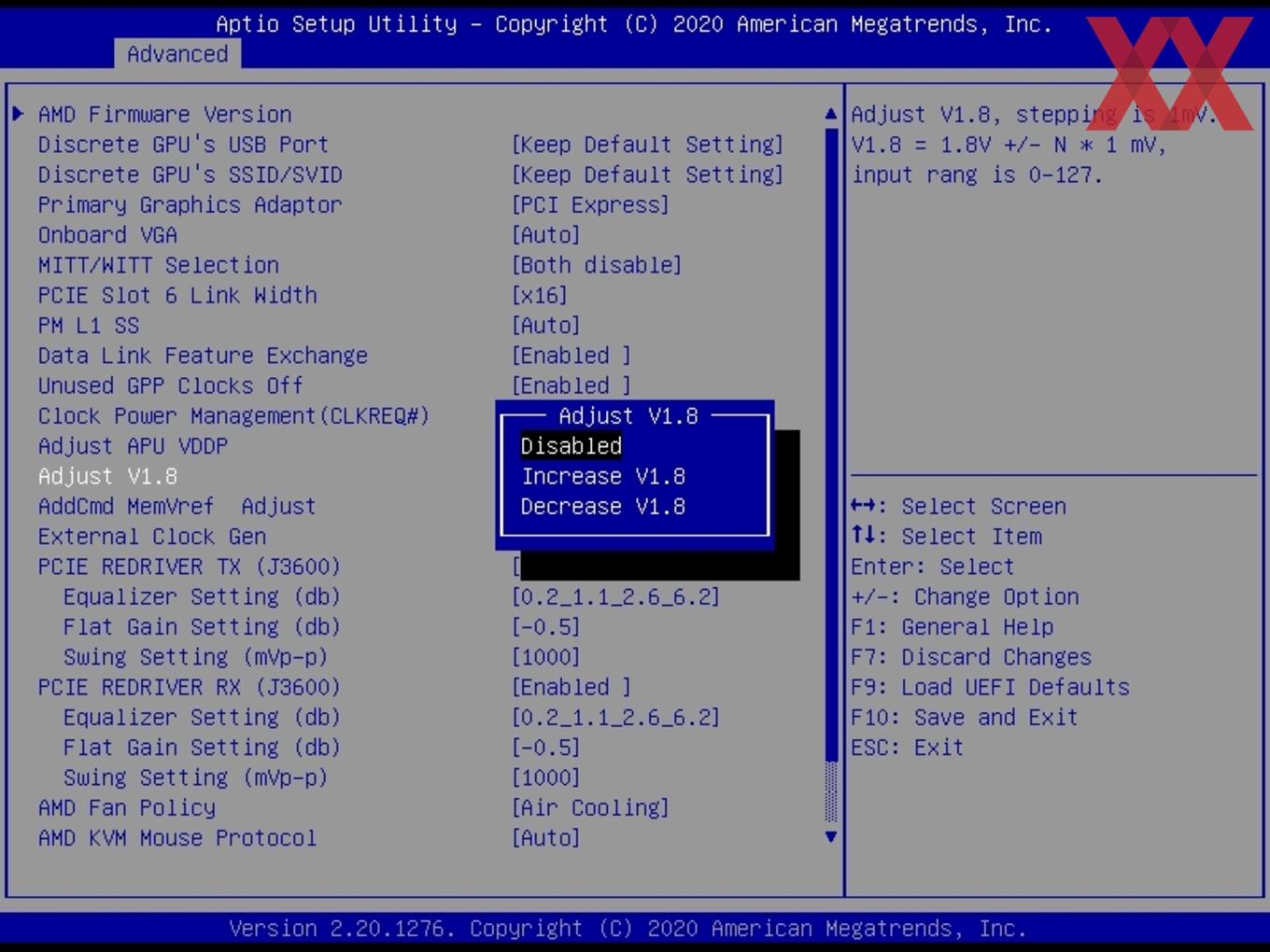Toggle Unused GPP Clocks Off Enabled value
The height and width of the screenshot is (952, 1270).
tap(571, 386)
